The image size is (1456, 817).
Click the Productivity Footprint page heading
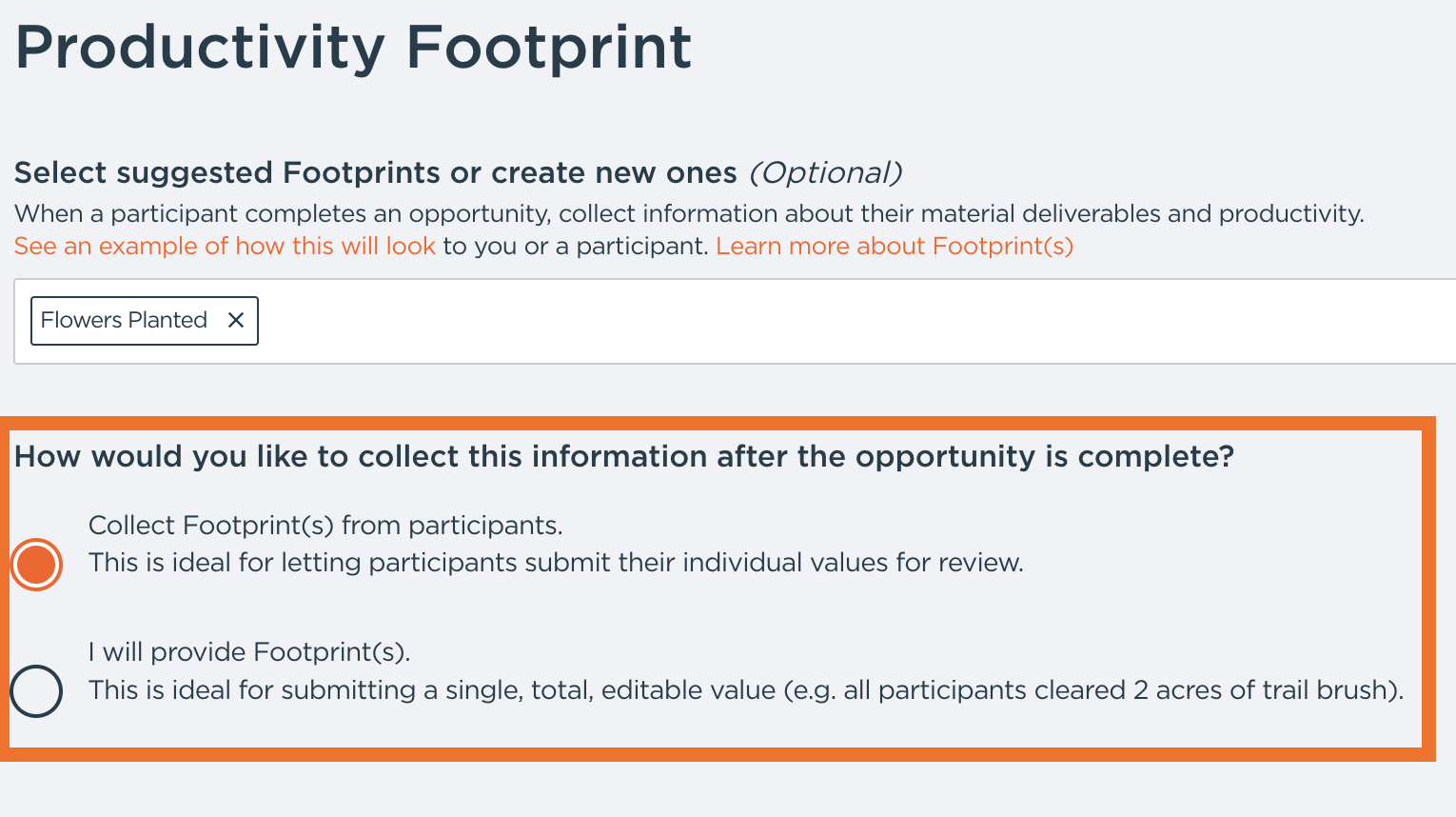click(353, 48)
